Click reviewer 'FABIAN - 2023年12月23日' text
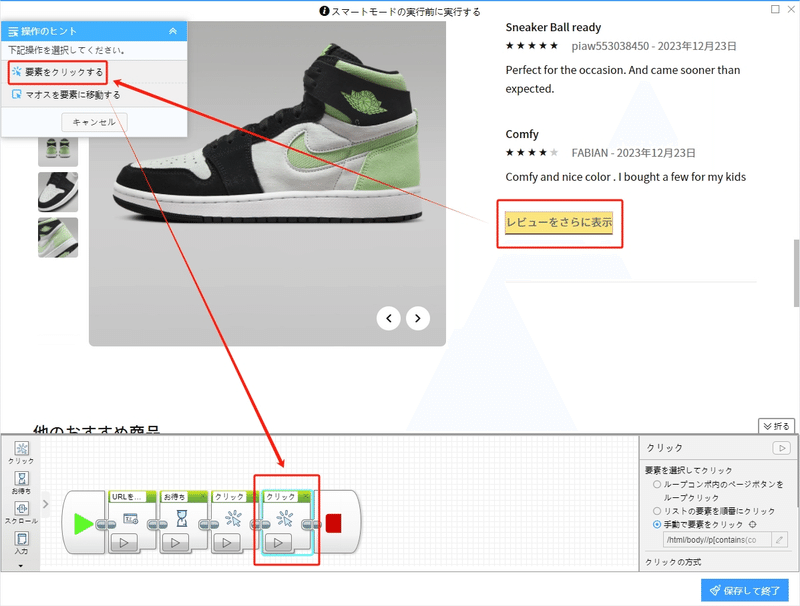The height and width of the screenshot is (606, 800). click(x=633, y=153)
